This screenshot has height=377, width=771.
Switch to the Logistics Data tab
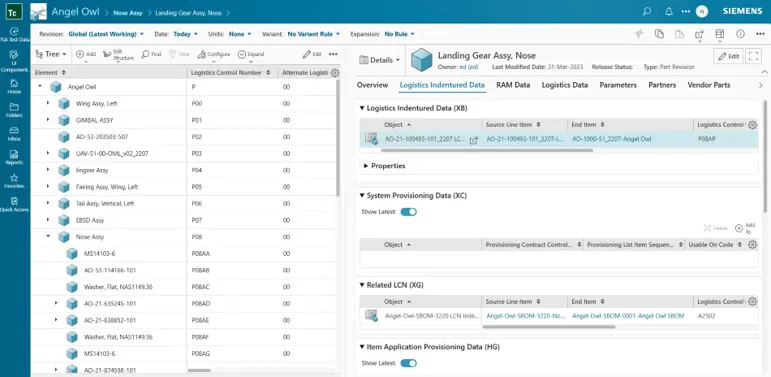tap(564, 85)
